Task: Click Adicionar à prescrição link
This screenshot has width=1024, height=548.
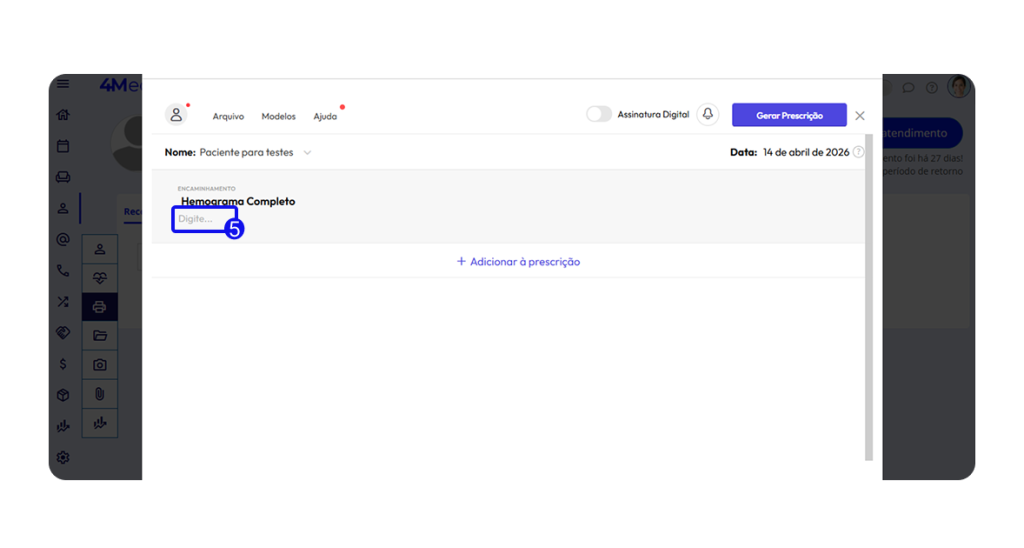Action: 518,262
